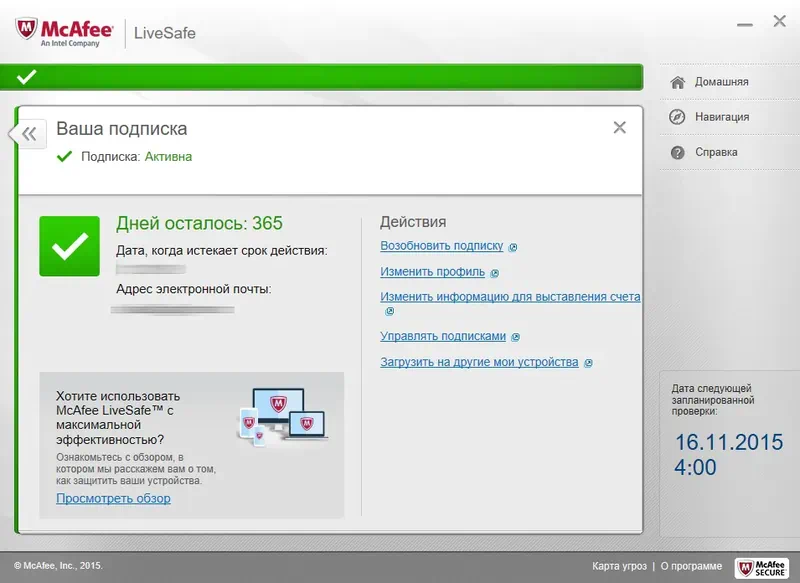The width and height of the screenshot is (800, 583).
Task: Close the McAfee LiveSafe window
Action: click(780, 21)
